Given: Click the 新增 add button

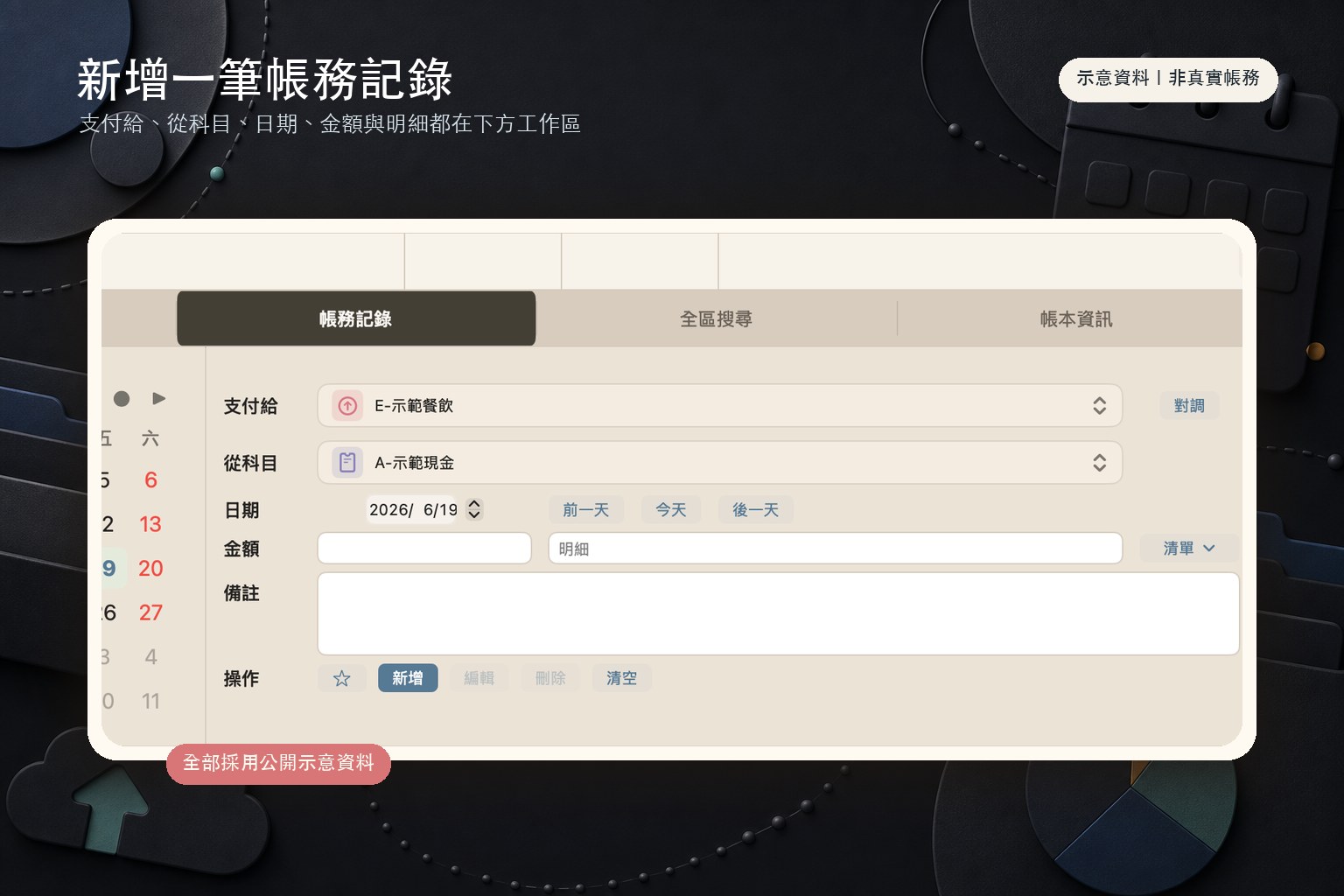Looking at the screenshot, I should (408, 678).
